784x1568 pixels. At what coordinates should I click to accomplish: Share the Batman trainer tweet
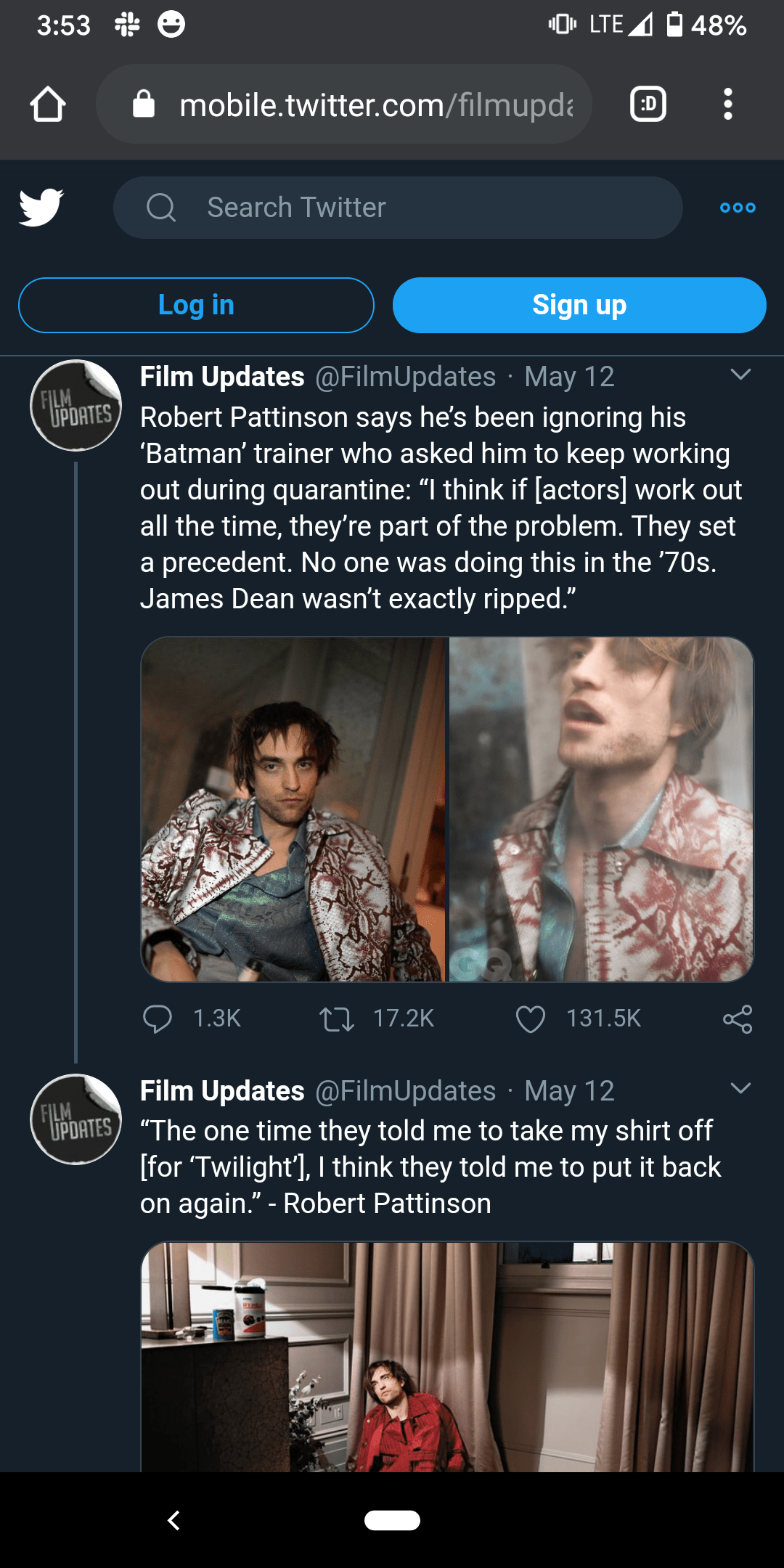click(738, 1018)
